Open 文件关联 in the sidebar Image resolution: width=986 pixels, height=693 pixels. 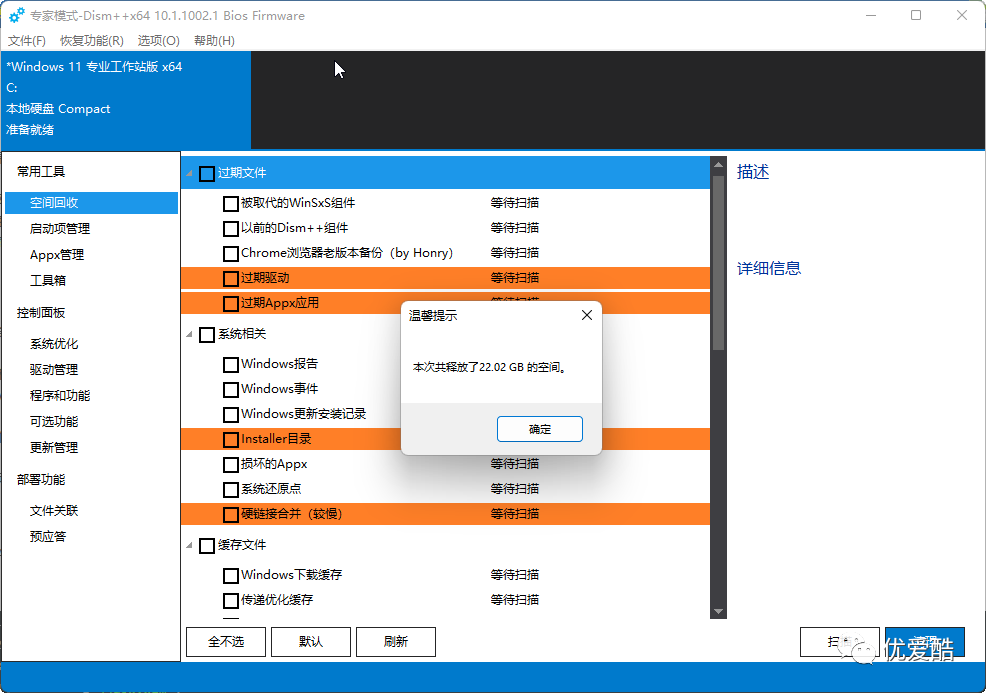pos(54,511)
